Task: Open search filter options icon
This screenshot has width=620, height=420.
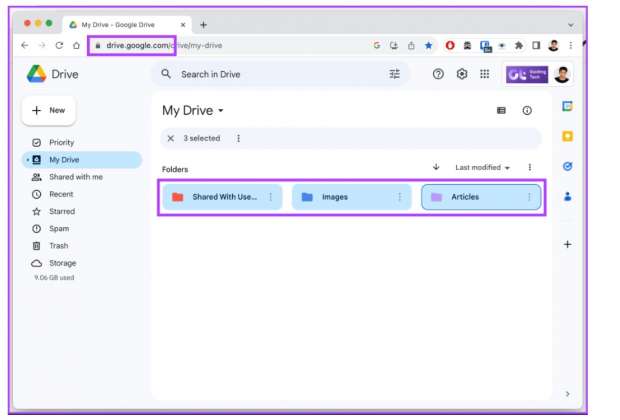Action: tap(394, 74)
